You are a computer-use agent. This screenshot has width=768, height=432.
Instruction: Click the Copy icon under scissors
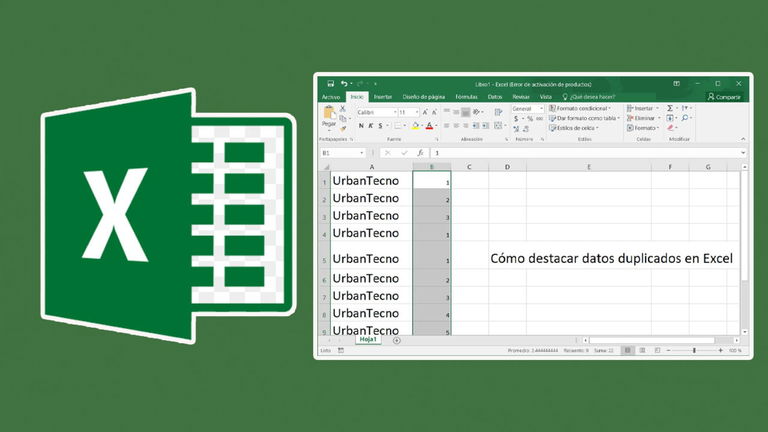coord(343,119)
